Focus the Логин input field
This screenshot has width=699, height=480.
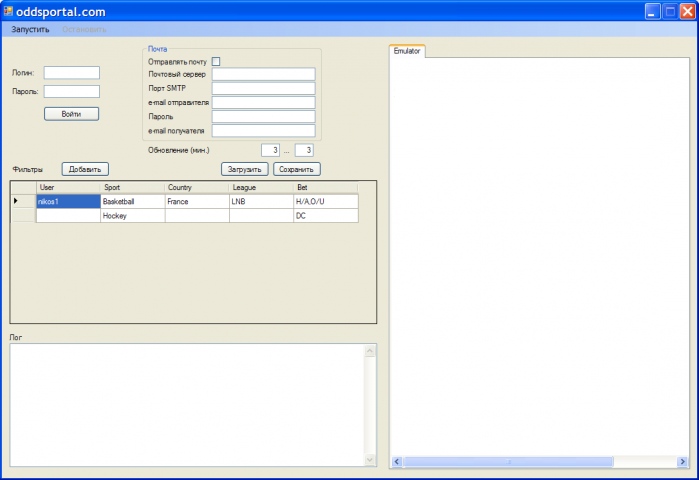coord(72,73)
